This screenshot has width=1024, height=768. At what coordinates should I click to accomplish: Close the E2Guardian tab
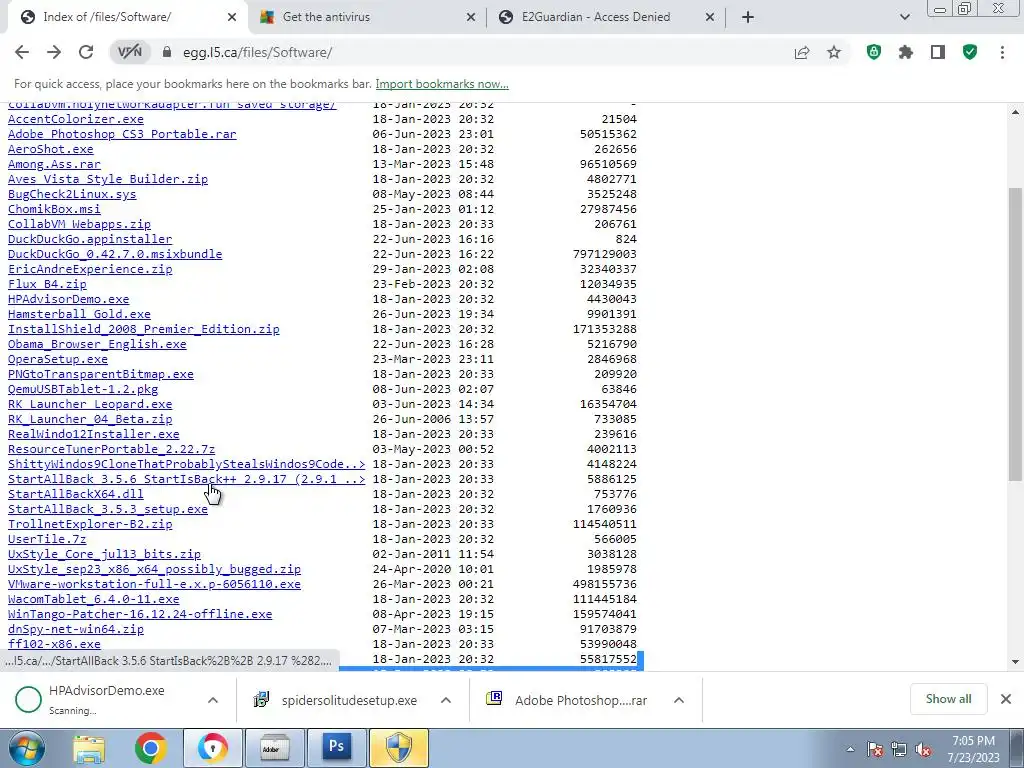click(710, 18)
